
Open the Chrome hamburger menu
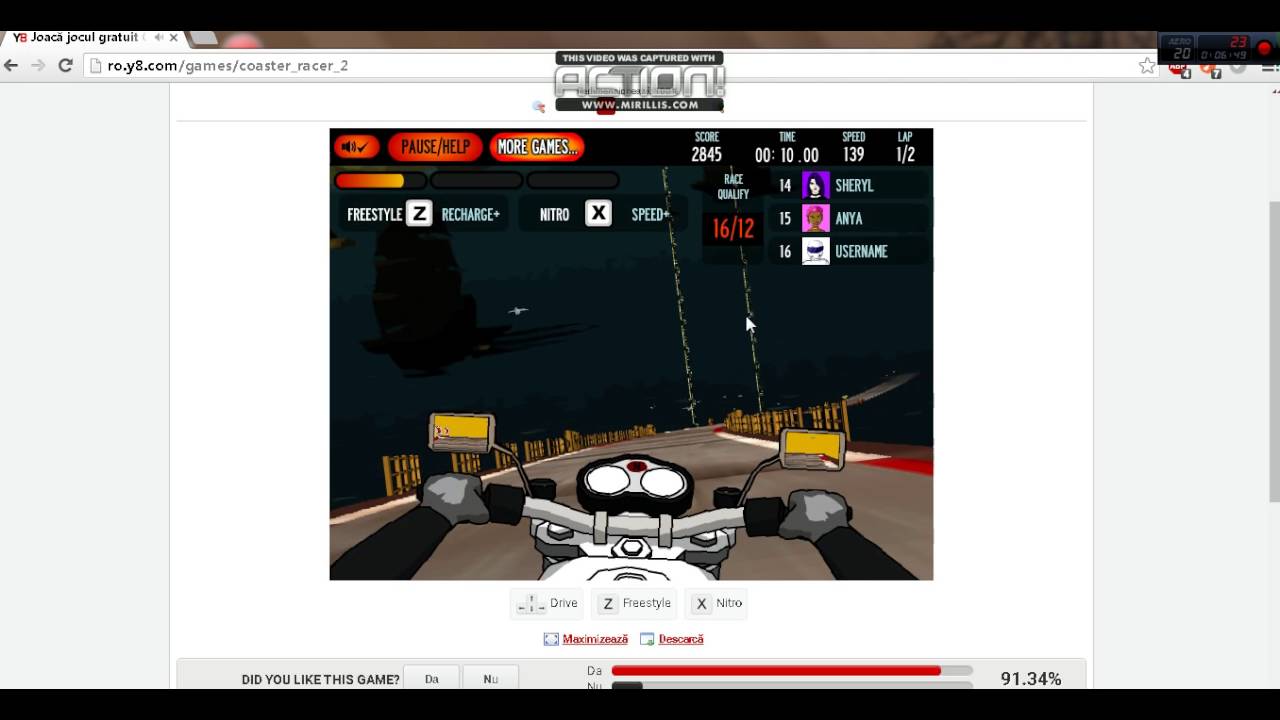[1269, 66]
